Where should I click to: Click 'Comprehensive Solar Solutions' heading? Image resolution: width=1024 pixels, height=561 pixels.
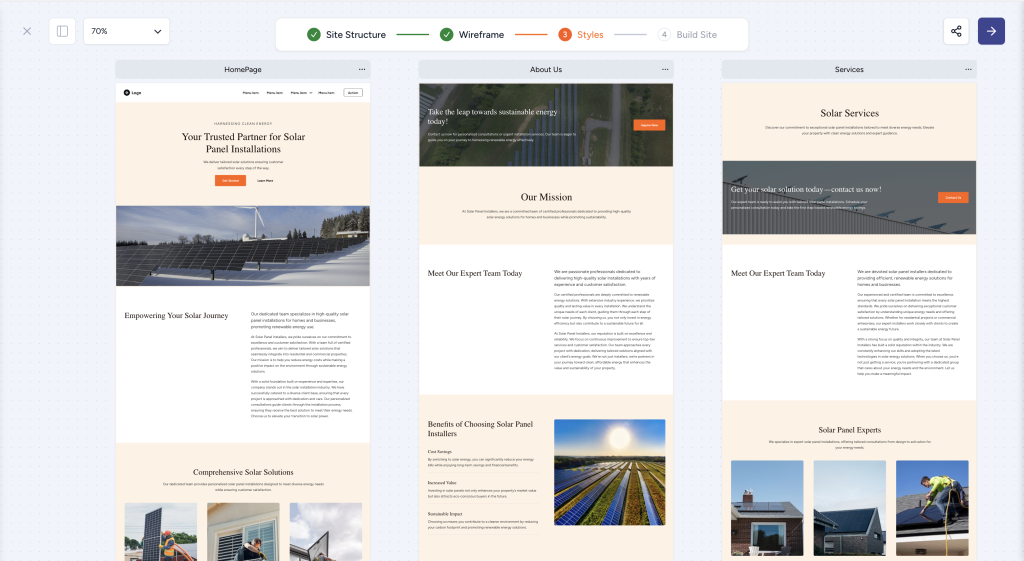click(x=243, y=472)
